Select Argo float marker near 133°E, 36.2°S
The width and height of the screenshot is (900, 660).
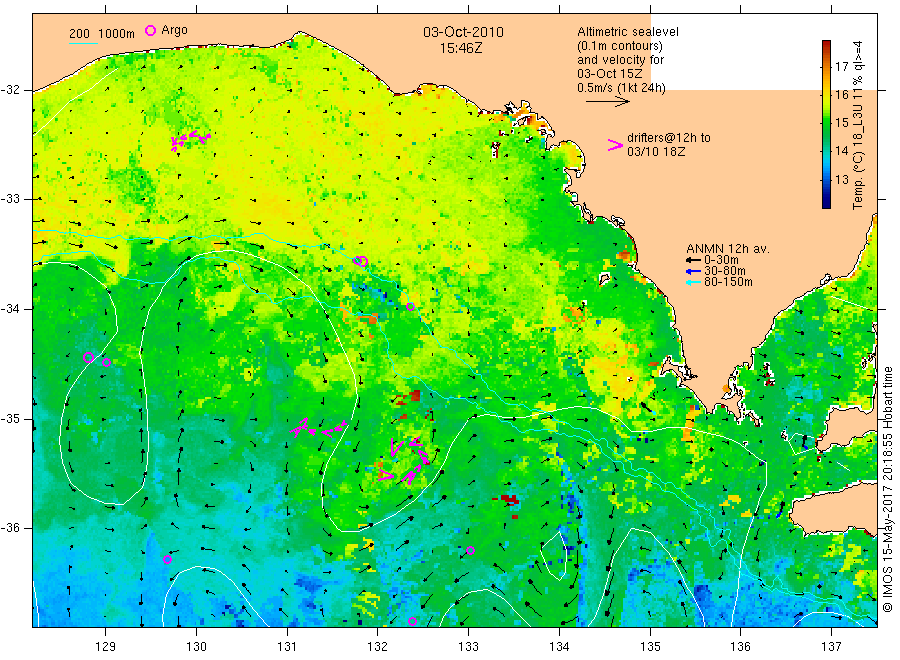pos(470,550)
